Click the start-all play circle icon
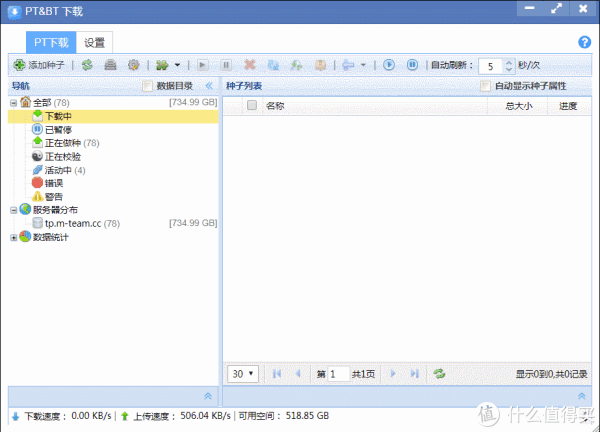The height and width of the screenshot is (432, 600). 390,65
